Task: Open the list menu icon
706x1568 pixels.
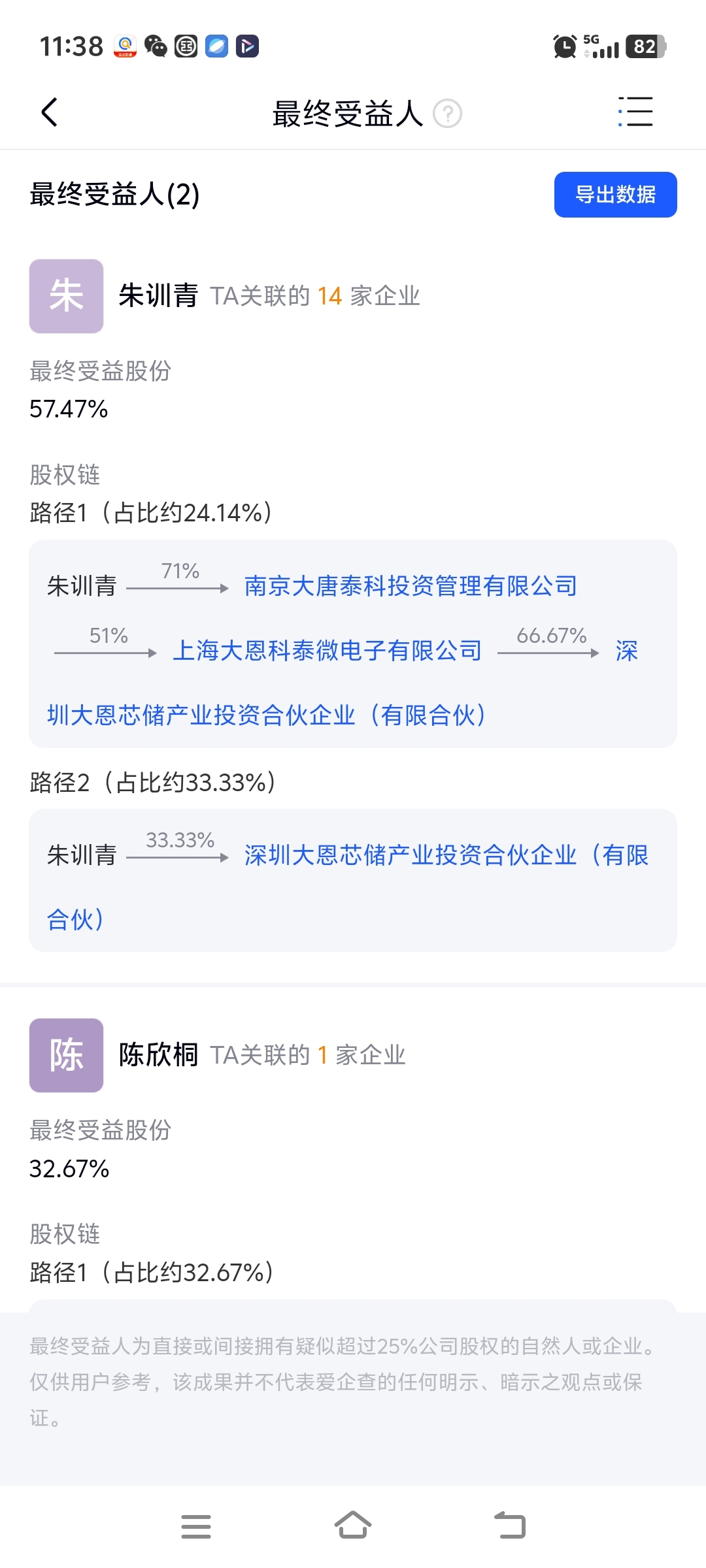Action: click(635, 112)
